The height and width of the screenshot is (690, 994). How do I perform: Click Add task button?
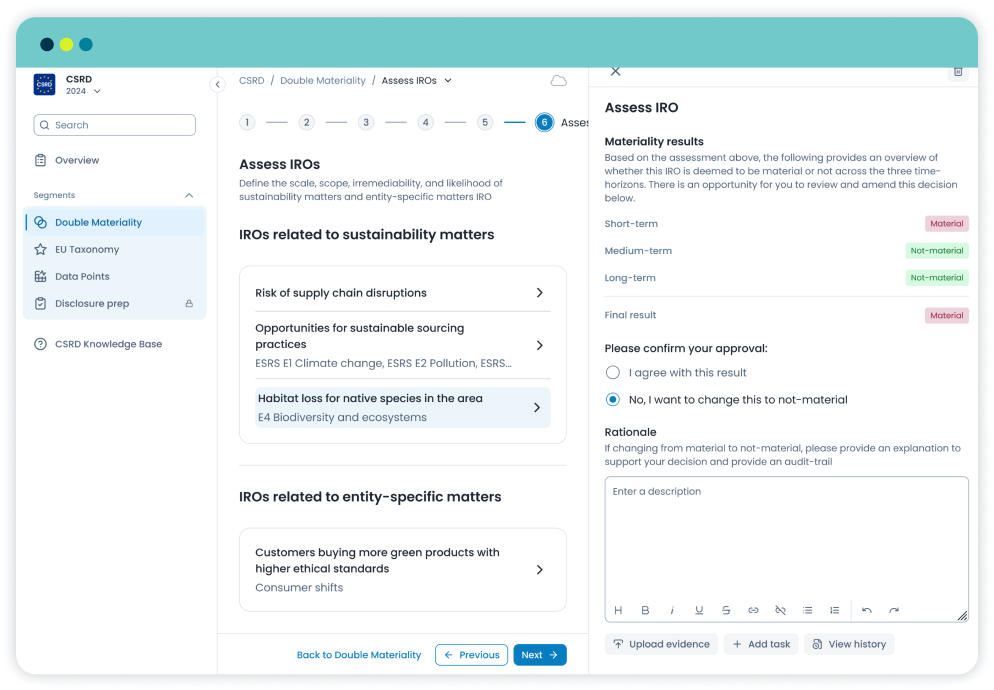pyautogui.click(x=761, y=644)
